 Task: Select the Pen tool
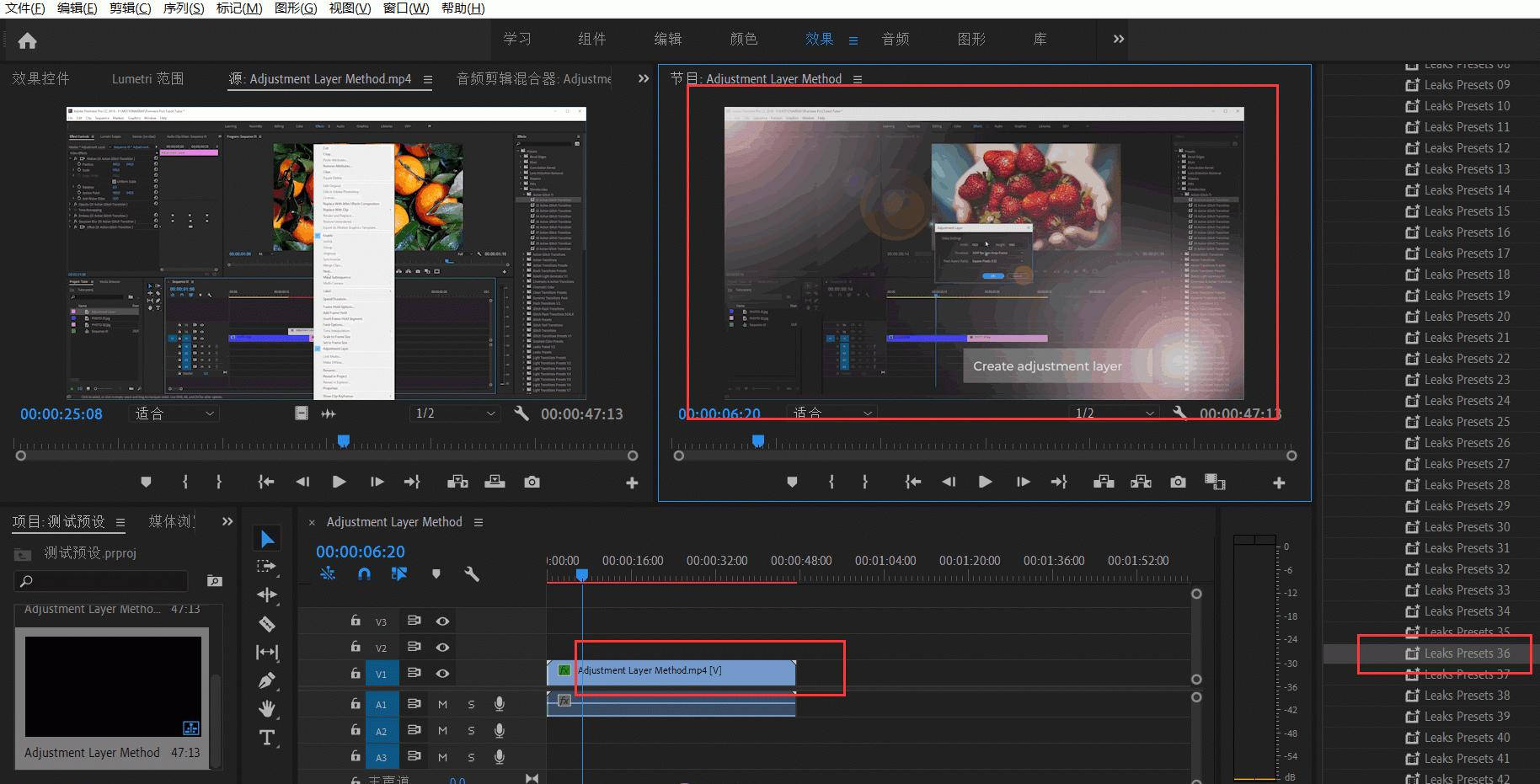coord(267,680)
